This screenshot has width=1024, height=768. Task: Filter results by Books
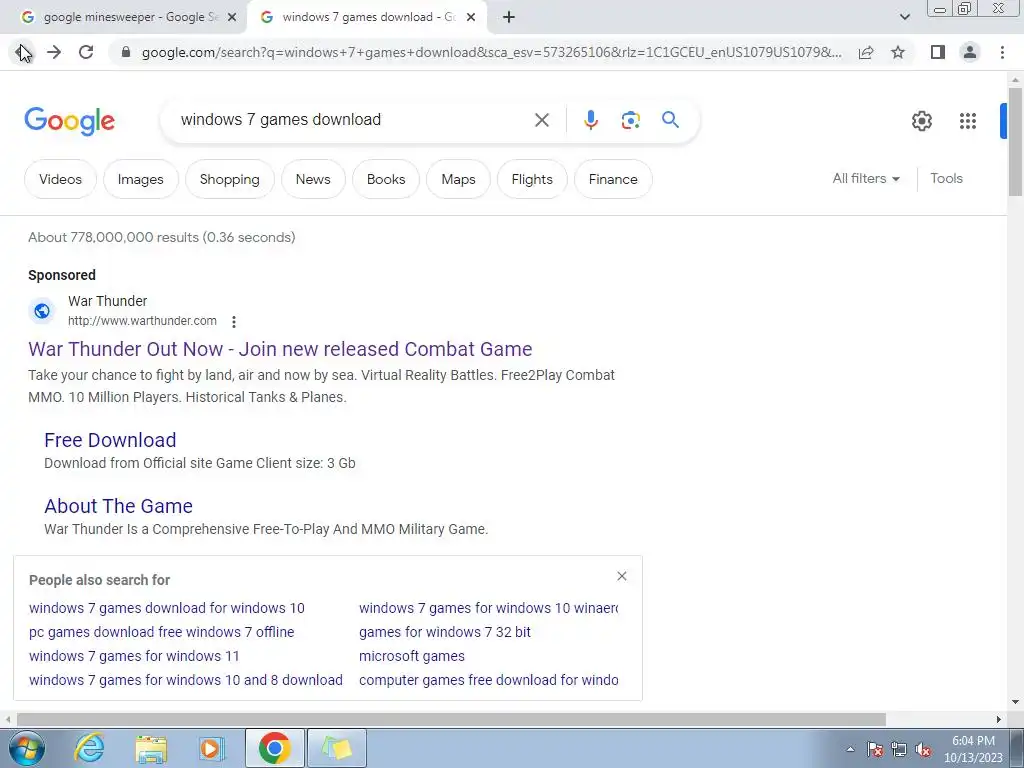(386, 179)
